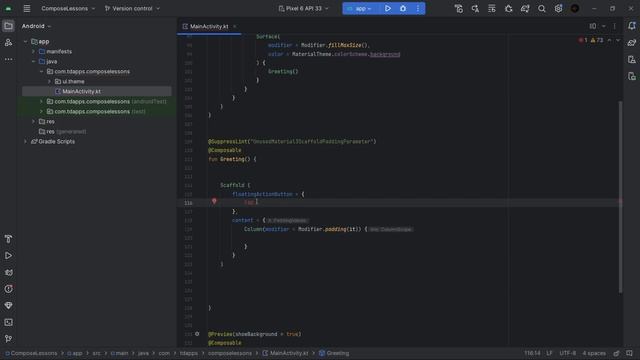
Task: Click the red error bulb in gutter
Action: (x=214, y=201)
